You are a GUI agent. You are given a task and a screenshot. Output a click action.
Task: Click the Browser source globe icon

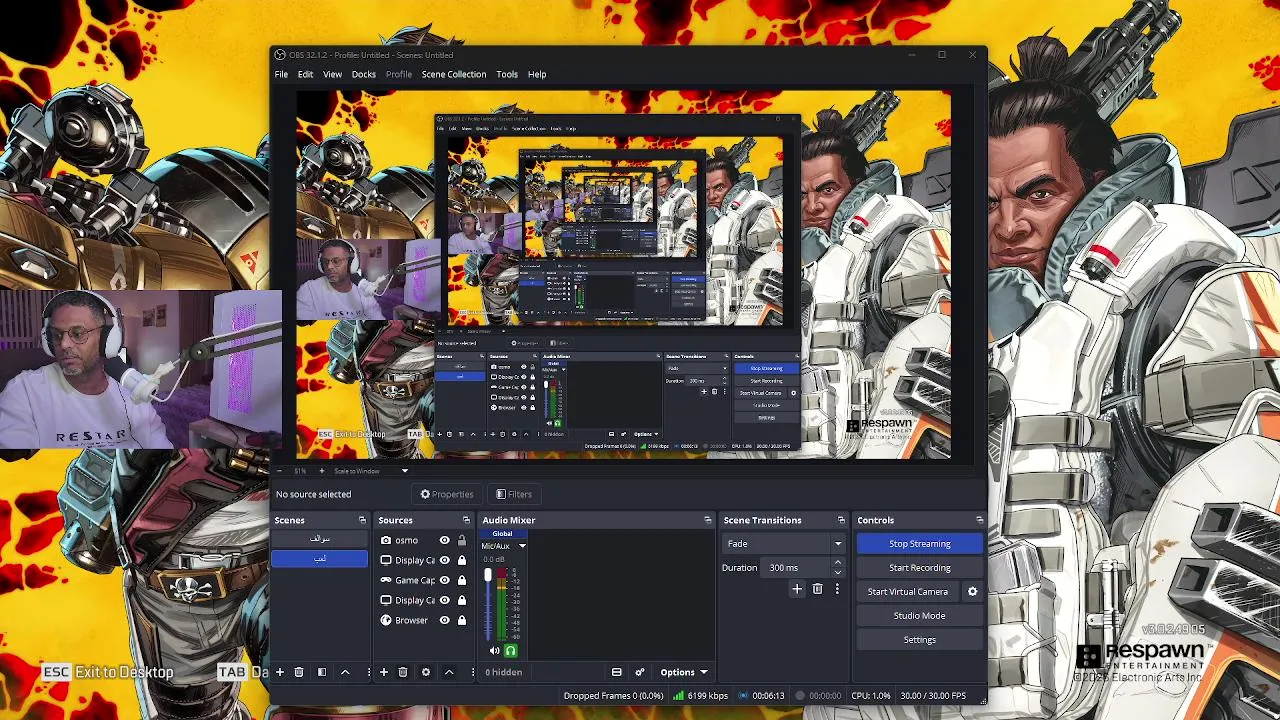pos(386,620)
